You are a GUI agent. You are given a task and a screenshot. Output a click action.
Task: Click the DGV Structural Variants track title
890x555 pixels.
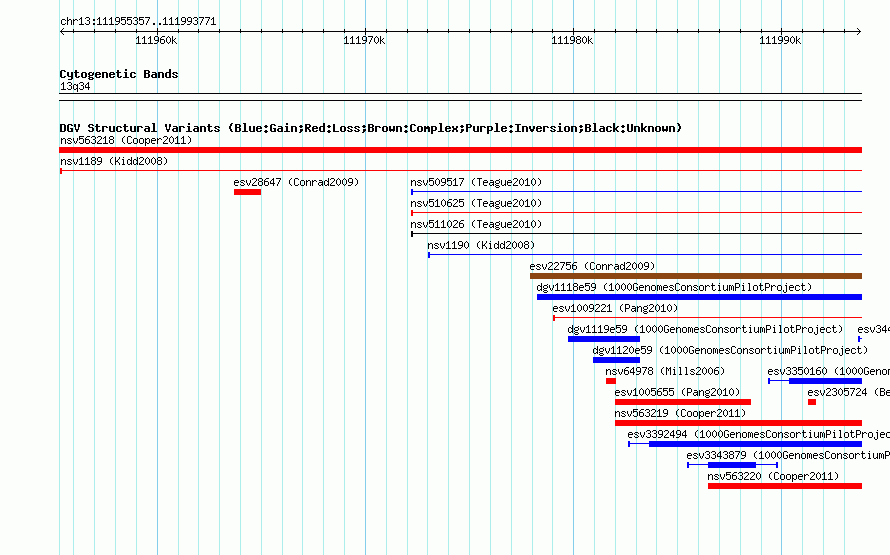pyautogui.click(x=371, y=128)
